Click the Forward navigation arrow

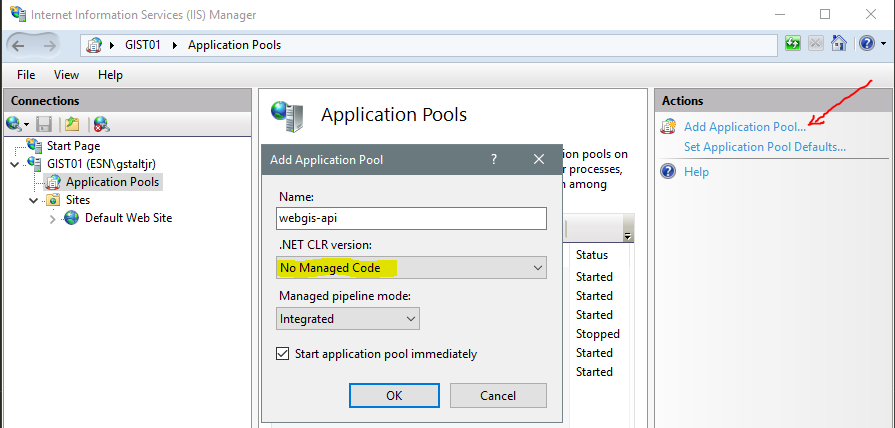pos(50,45)
